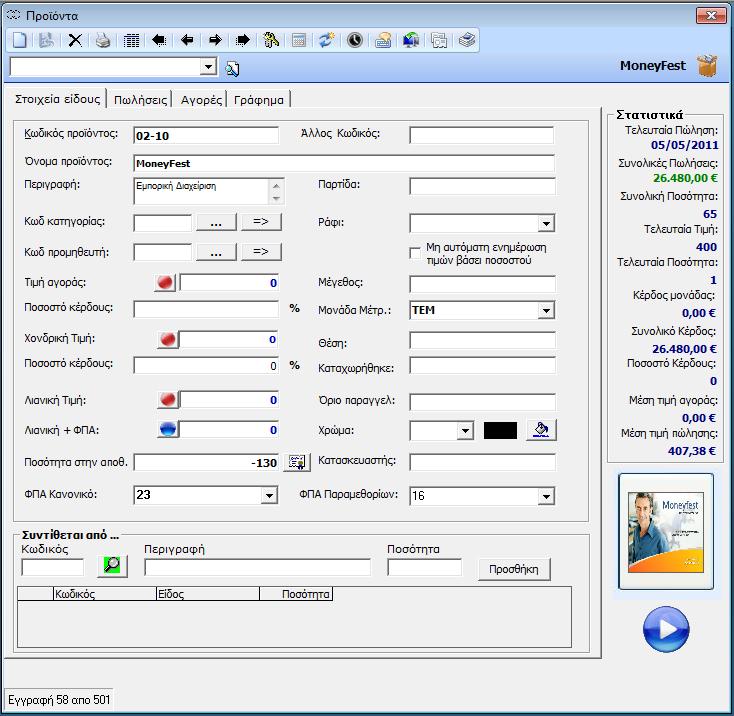Viewport: 734px width, 716px height.
Task: Open the Μονάδα Μέτρ. dropdown
Action: (x=546, y=310)
